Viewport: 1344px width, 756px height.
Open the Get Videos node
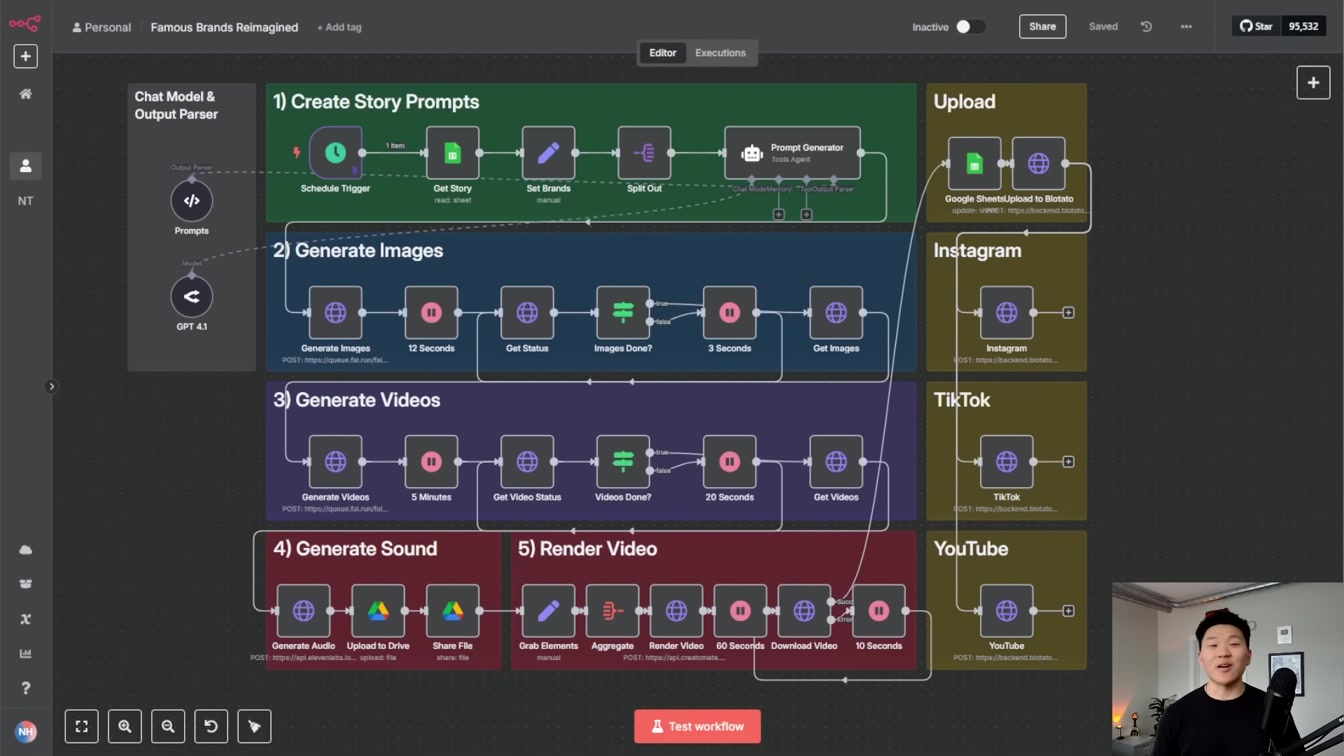pos(836,461)
